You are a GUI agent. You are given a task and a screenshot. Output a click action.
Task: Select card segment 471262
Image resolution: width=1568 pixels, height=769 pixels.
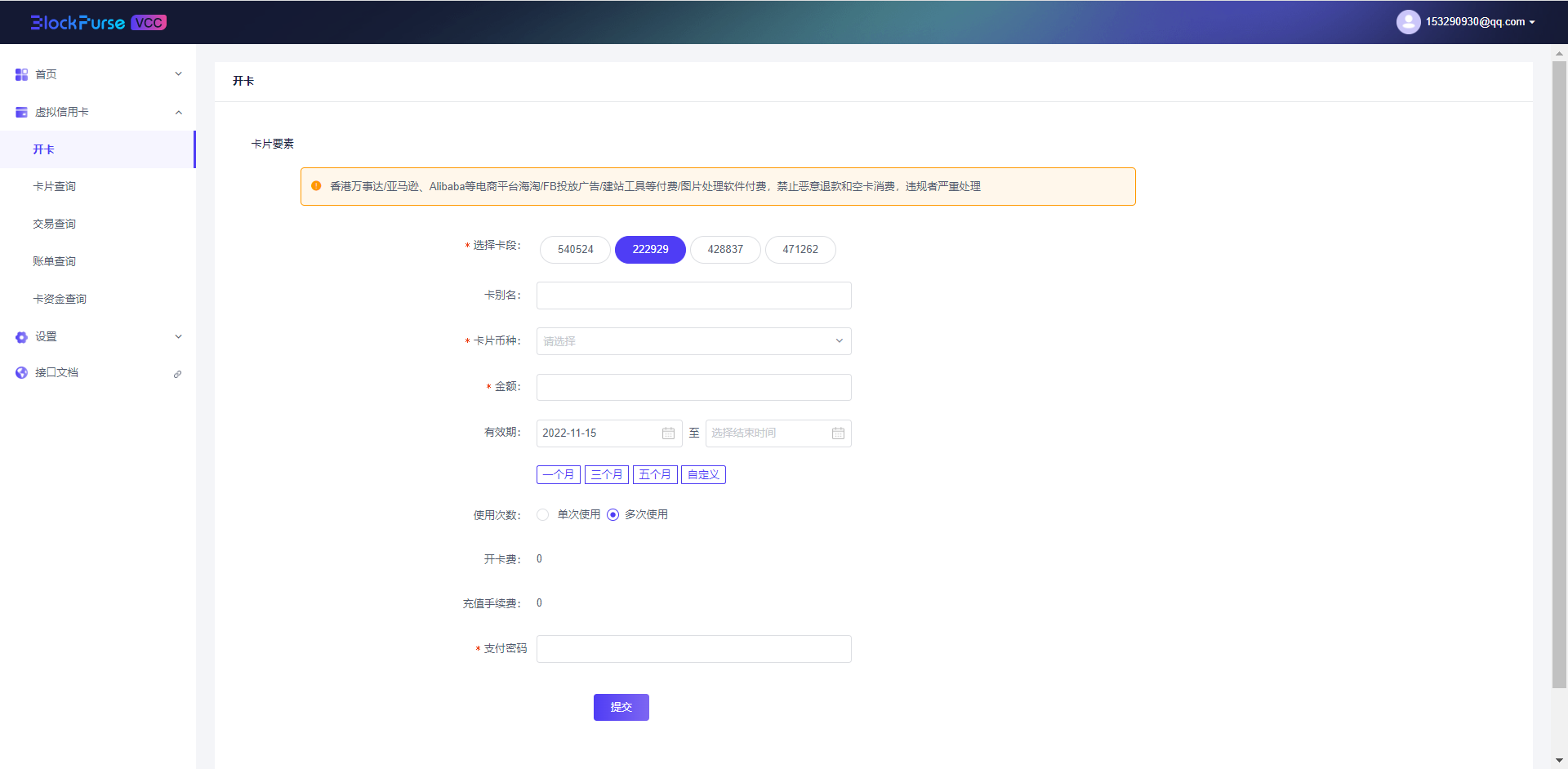[800, 250]
